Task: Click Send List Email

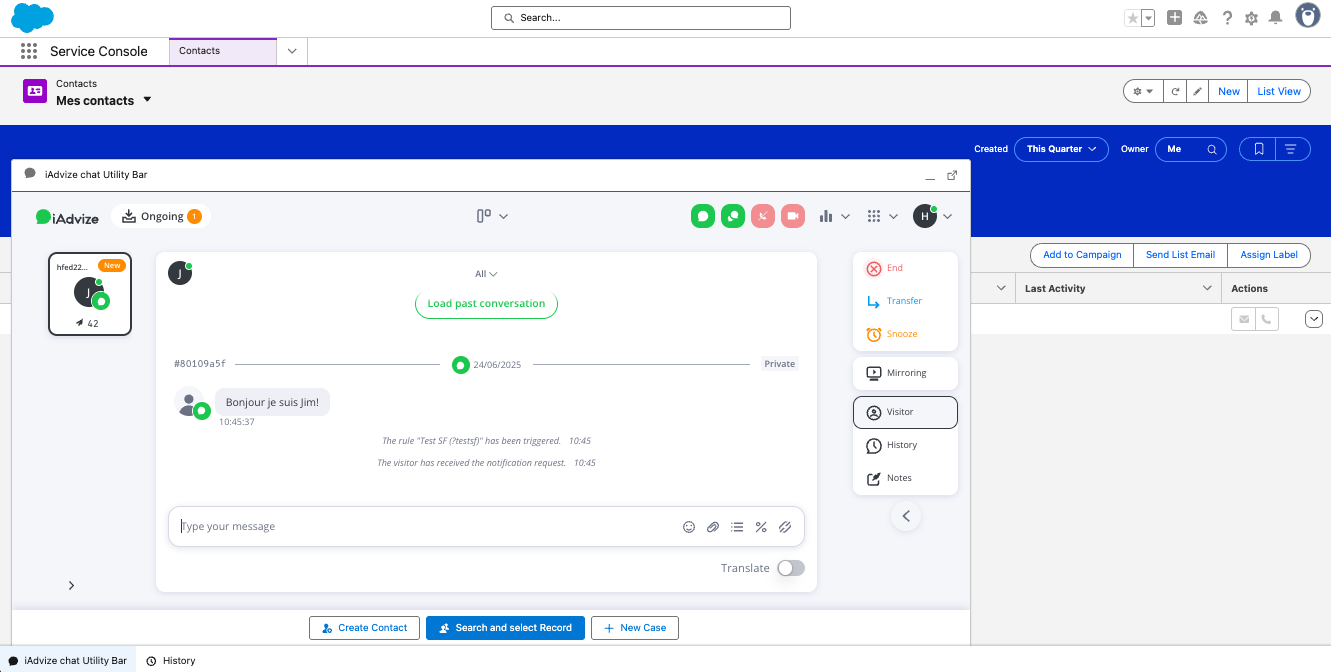Action: (x=1180, y=255)
